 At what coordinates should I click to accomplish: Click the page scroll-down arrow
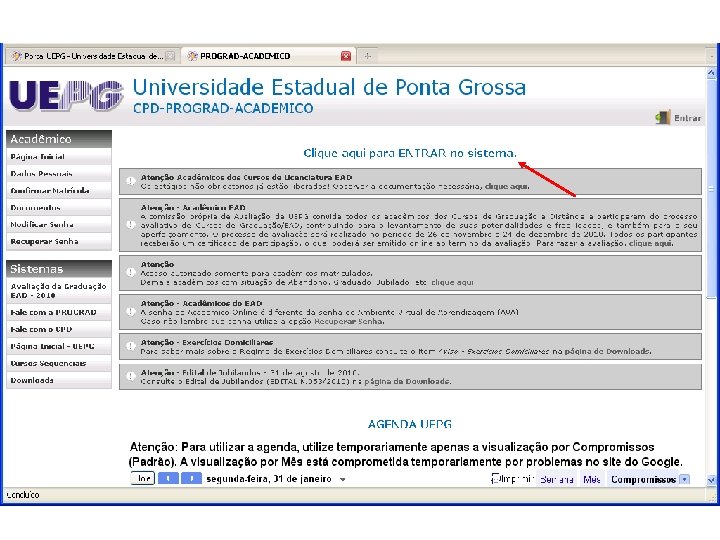(x=711, y=480)
